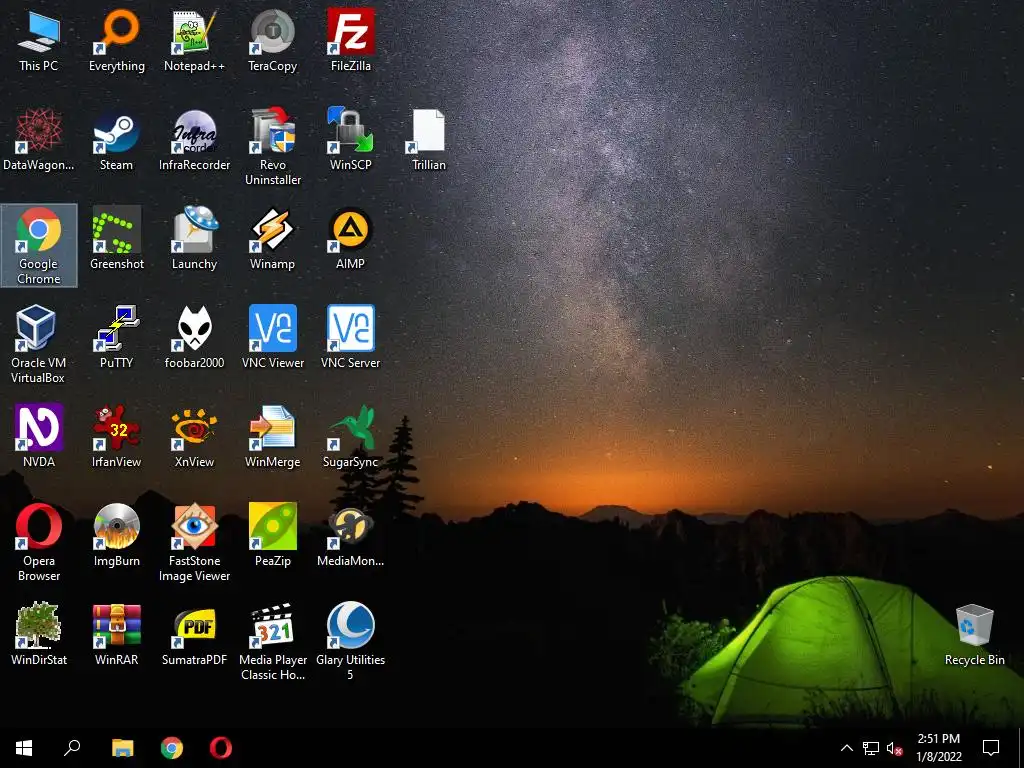Launch Opera from the taskbar

221,748
